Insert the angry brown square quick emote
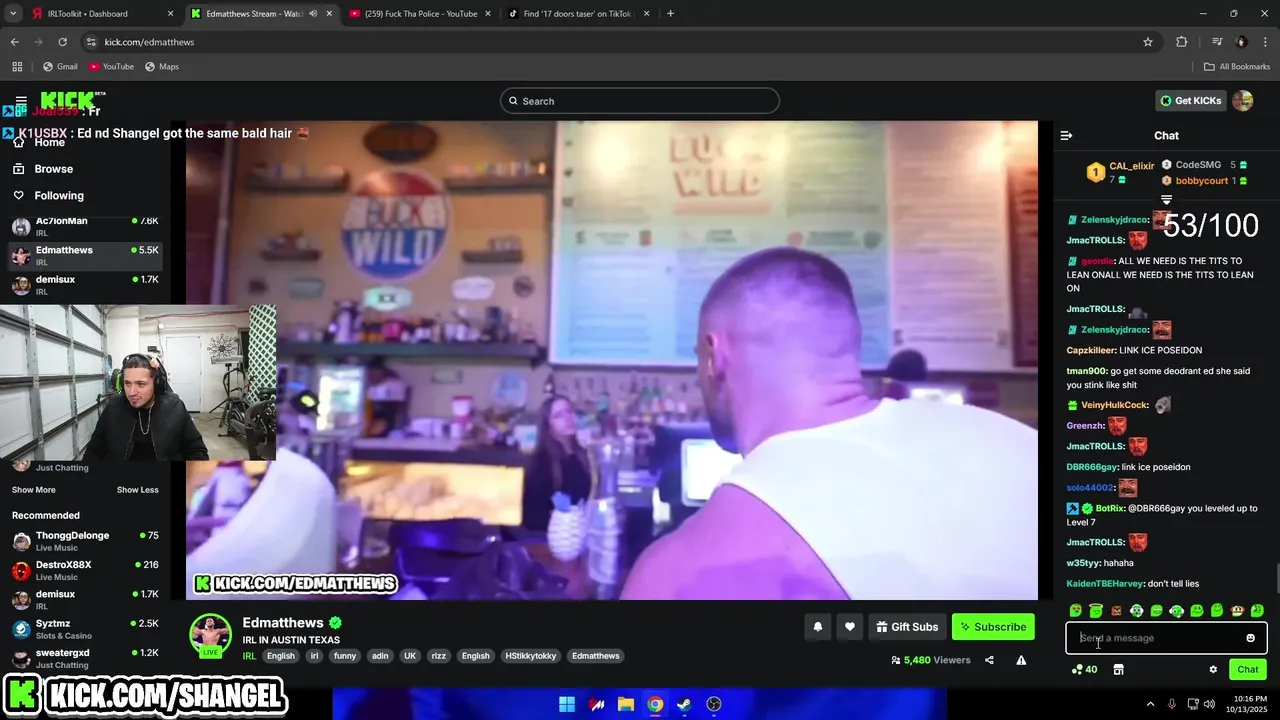 [1116, 610]
